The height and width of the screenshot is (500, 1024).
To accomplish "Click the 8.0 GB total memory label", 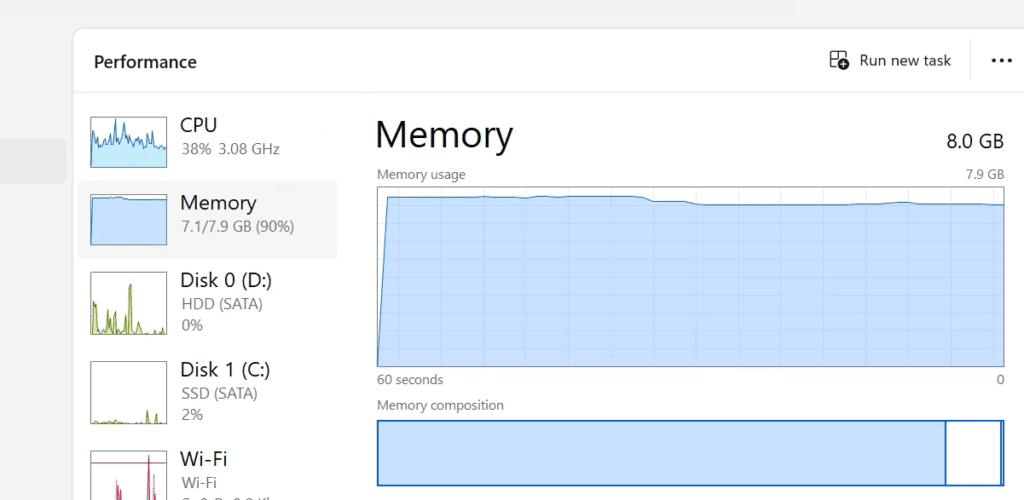I will [x=974, y=141].
